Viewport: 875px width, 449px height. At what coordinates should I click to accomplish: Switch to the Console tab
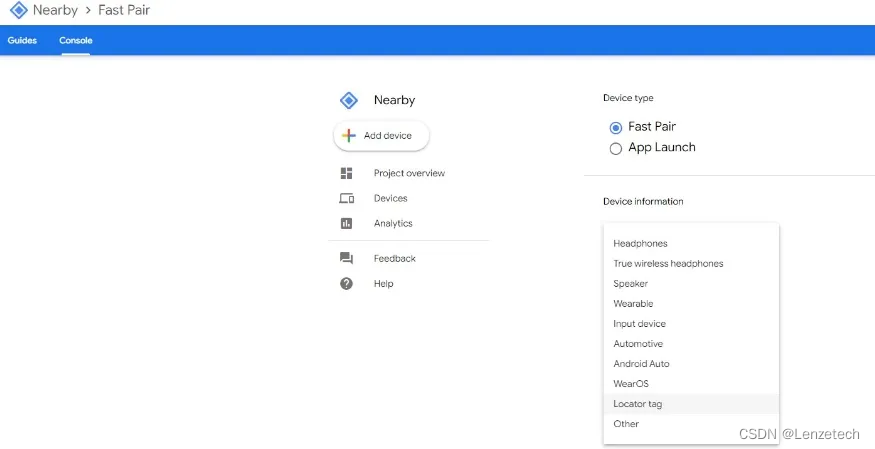[x=76, y=40]
